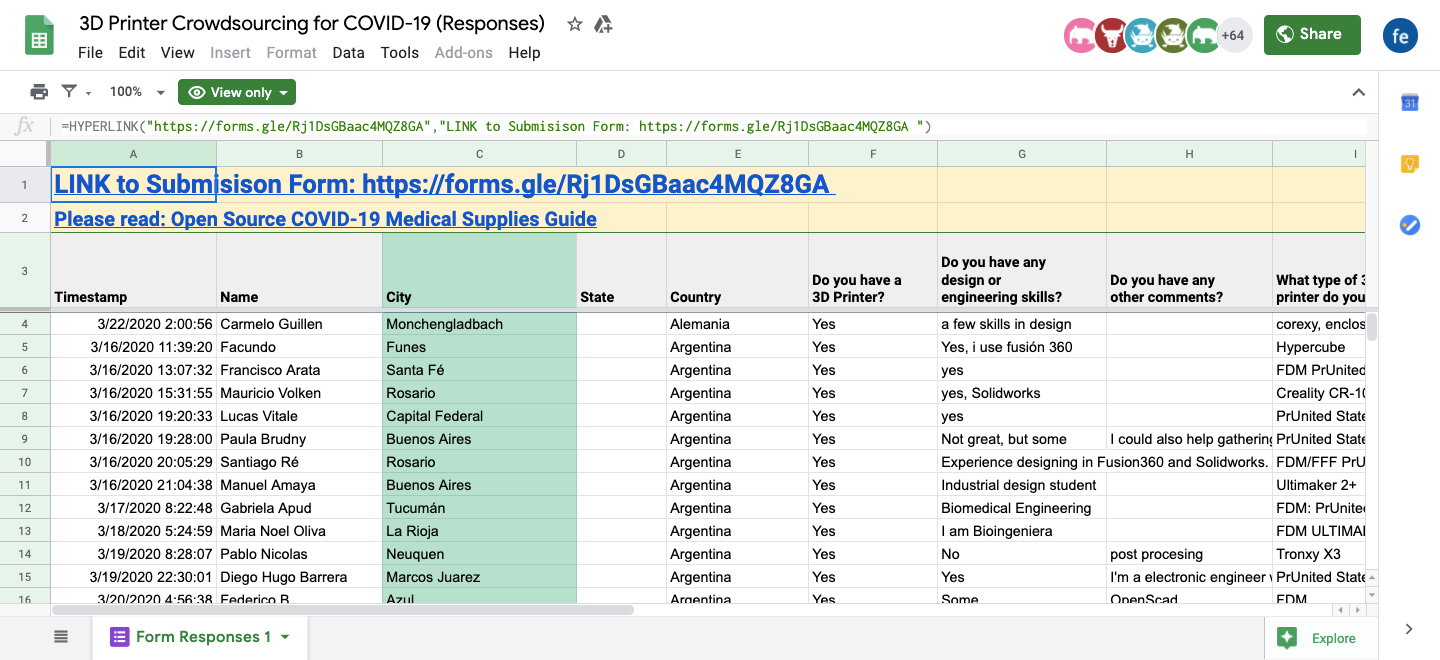Hide the menus with the collapse chevron
1440x660 pixels.
coord(1358,92)
